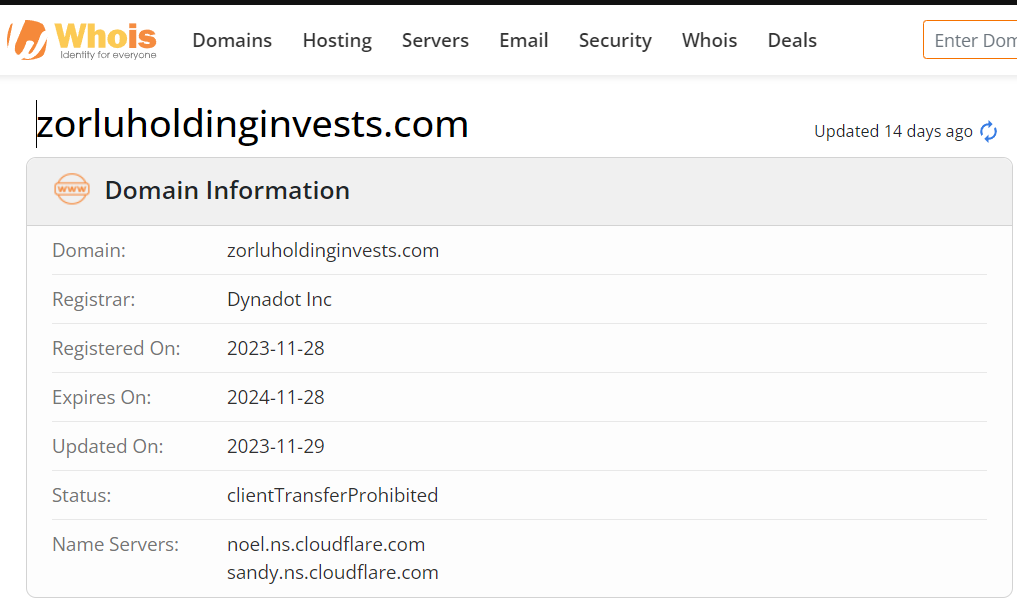The width and height of the screenshot is (1017, 601).
Task: Click the Status: label
Action: (82, 495)
